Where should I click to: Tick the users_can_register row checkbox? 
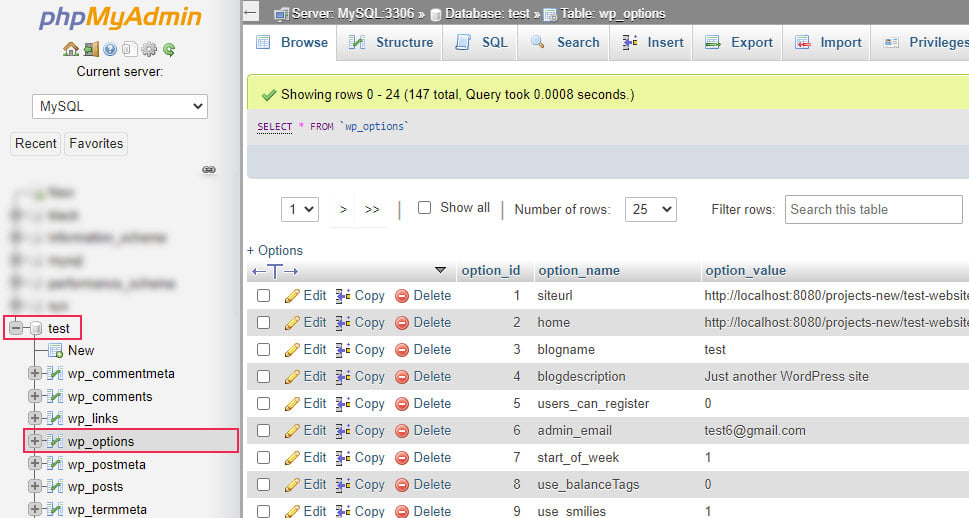(263, 404)
